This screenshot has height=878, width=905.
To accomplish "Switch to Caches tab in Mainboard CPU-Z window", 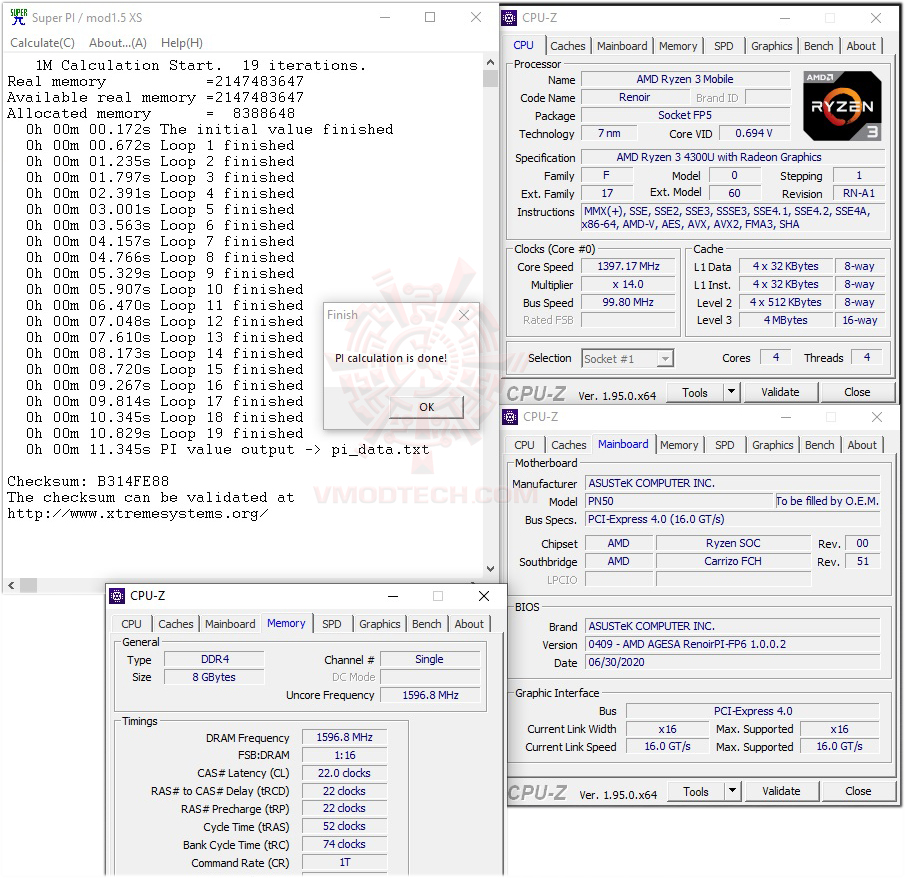I will [x=569, y=445].
